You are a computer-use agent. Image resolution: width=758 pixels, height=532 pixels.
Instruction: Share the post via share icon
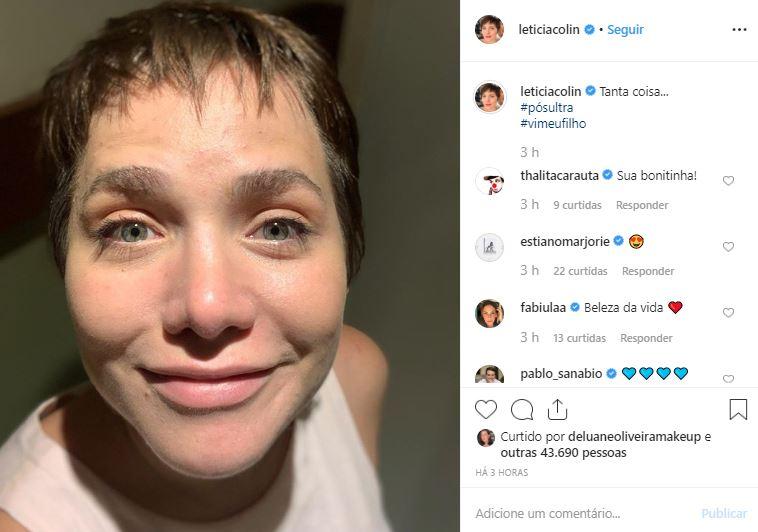pos(558,409)
